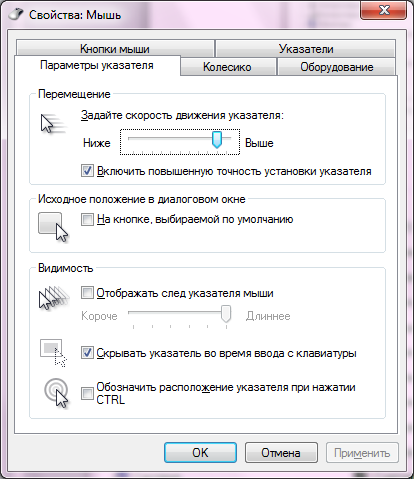Click the pointer speed motion icon
The width and height of the screenshot is (414, 479).
point(53,123)
